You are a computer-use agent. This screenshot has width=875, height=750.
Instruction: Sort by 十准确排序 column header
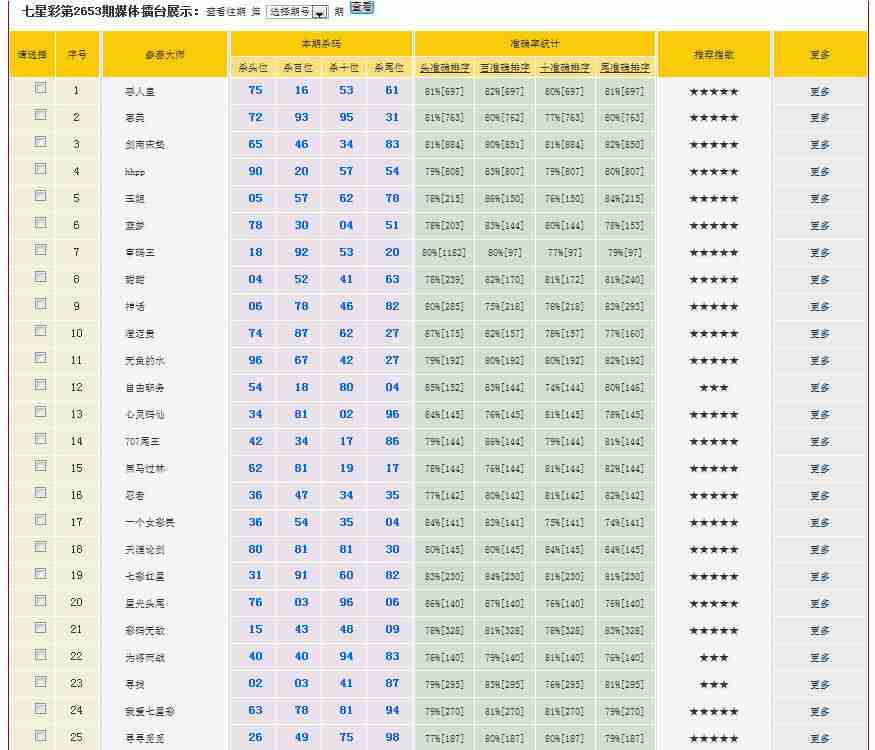coord(564,68)
